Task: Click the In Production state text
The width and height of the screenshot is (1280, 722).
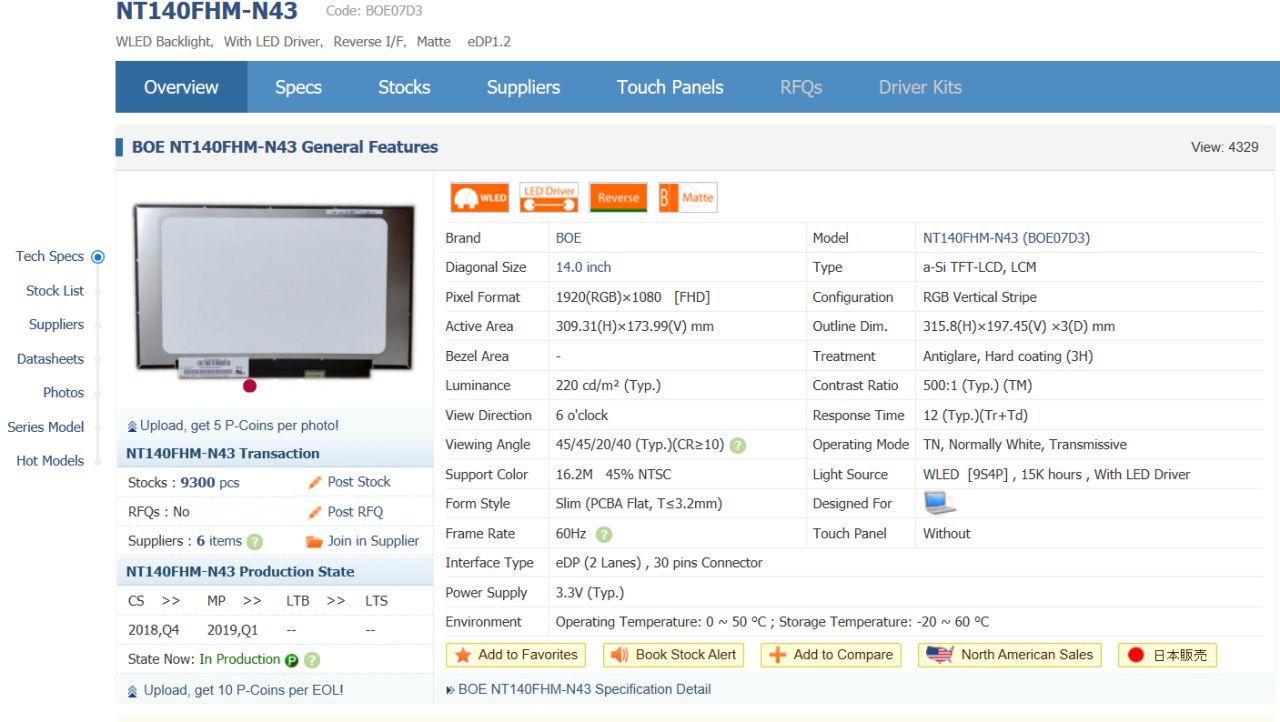Action: point(240,660)
